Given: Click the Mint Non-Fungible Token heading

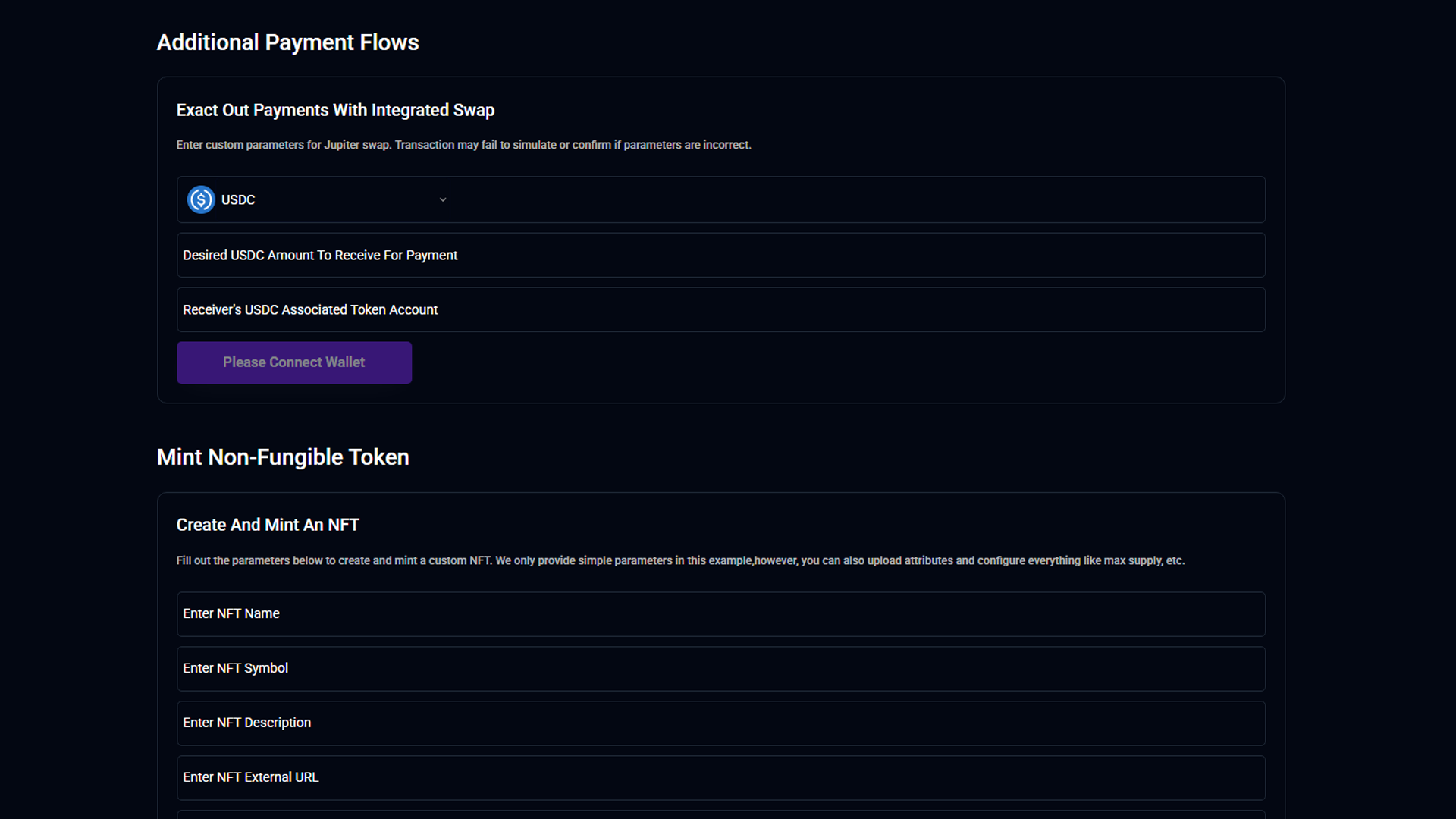Looking at the screenshot, I should coord(283,457).
